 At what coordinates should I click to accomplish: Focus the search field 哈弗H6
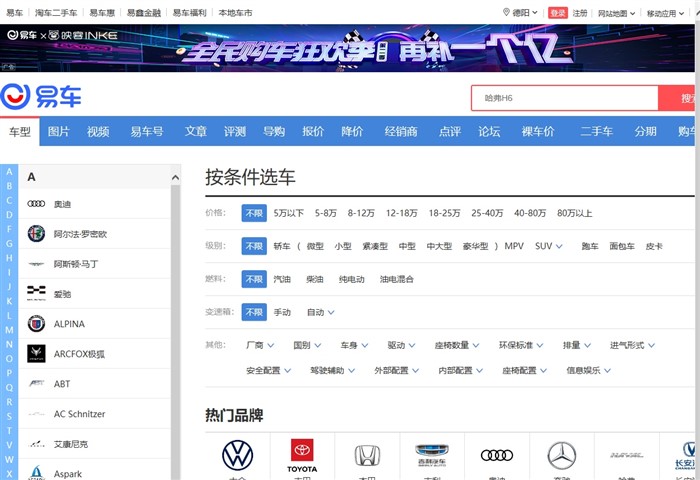point(565,98)
